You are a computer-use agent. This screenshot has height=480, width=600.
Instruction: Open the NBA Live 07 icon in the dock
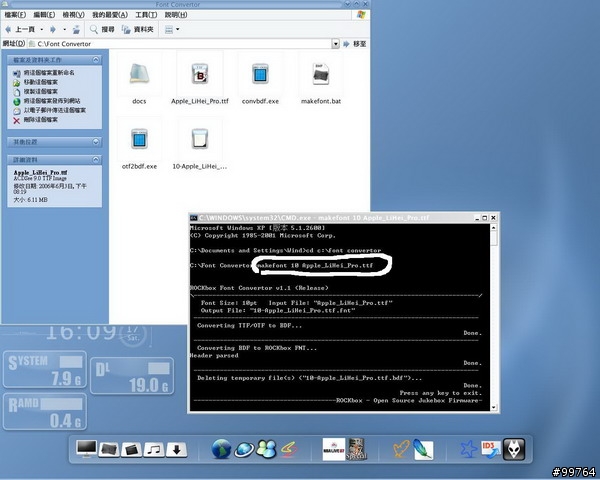pos(334,449)
